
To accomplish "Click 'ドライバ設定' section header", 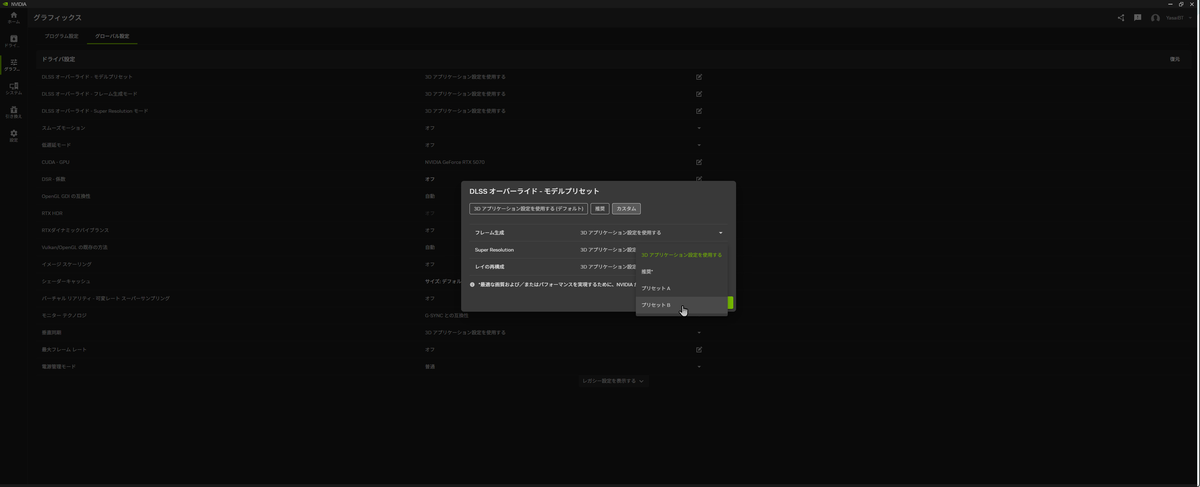I will 58,59.
